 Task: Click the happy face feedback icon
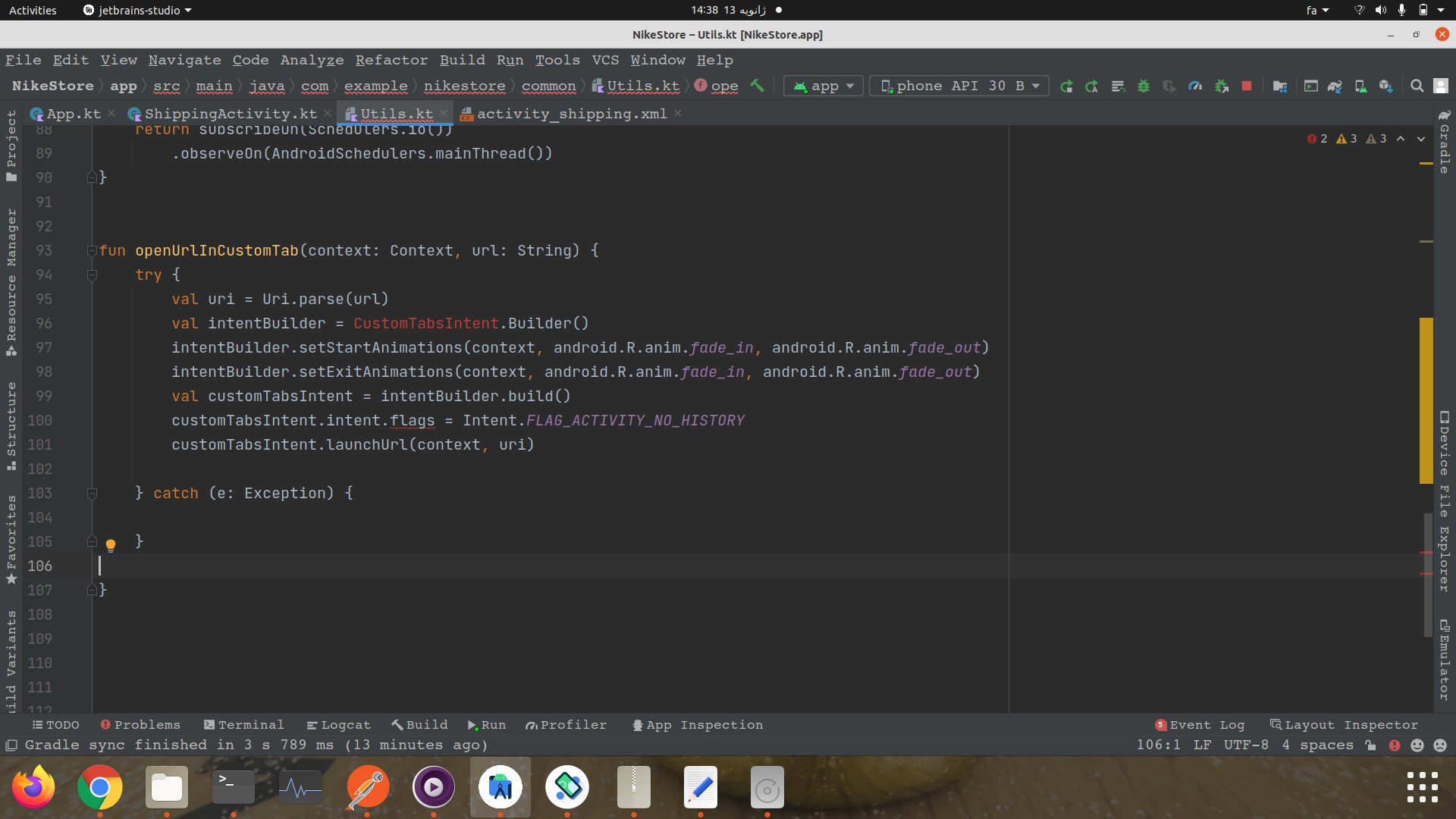click(x=1417, y=745)
